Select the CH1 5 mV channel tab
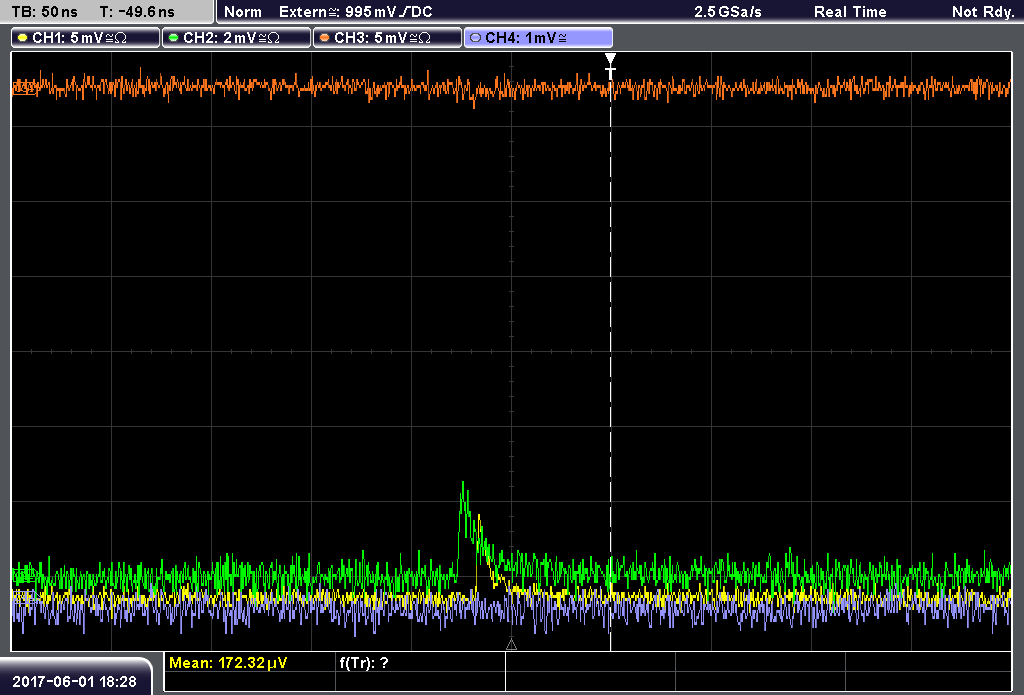 (86, 38)
